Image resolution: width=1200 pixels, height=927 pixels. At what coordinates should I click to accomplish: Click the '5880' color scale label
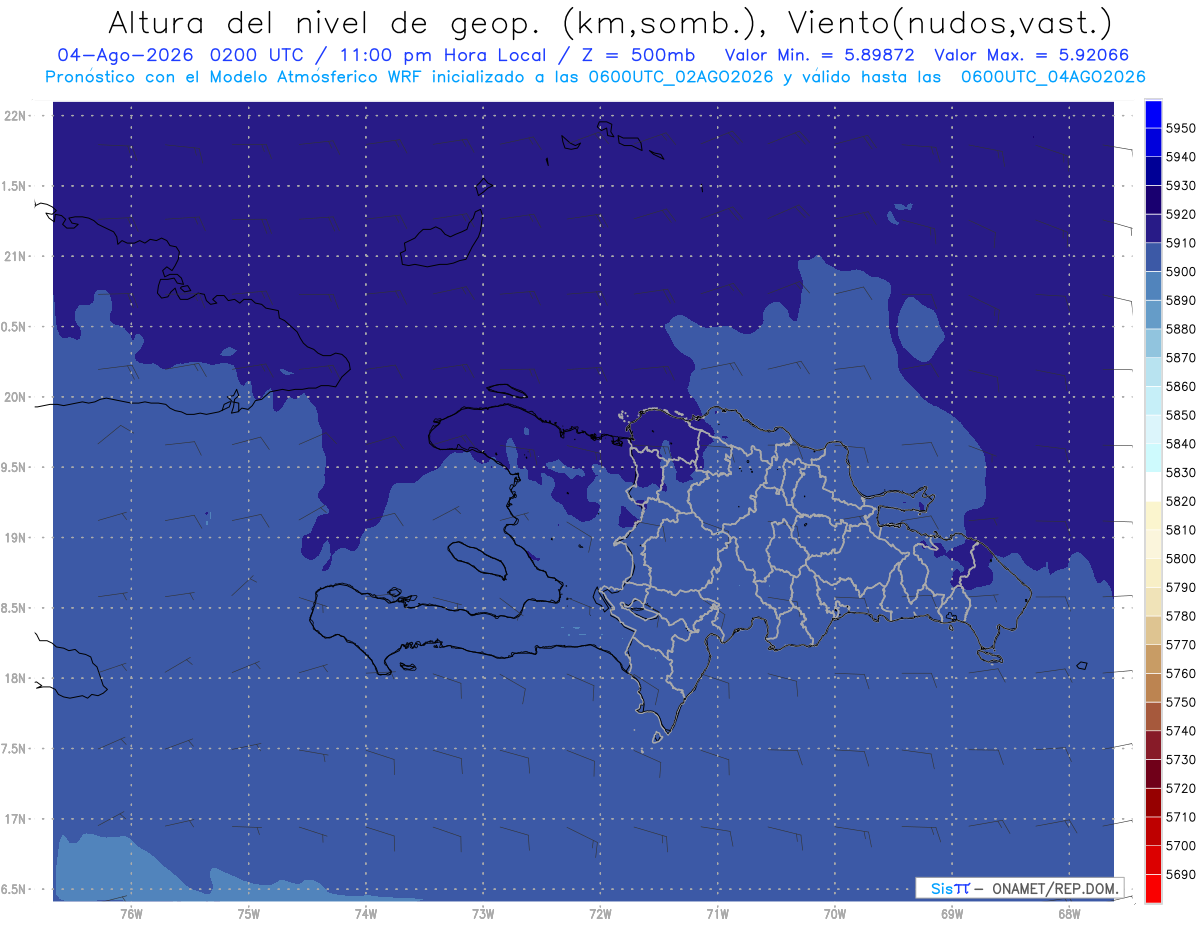point(1181,329)
